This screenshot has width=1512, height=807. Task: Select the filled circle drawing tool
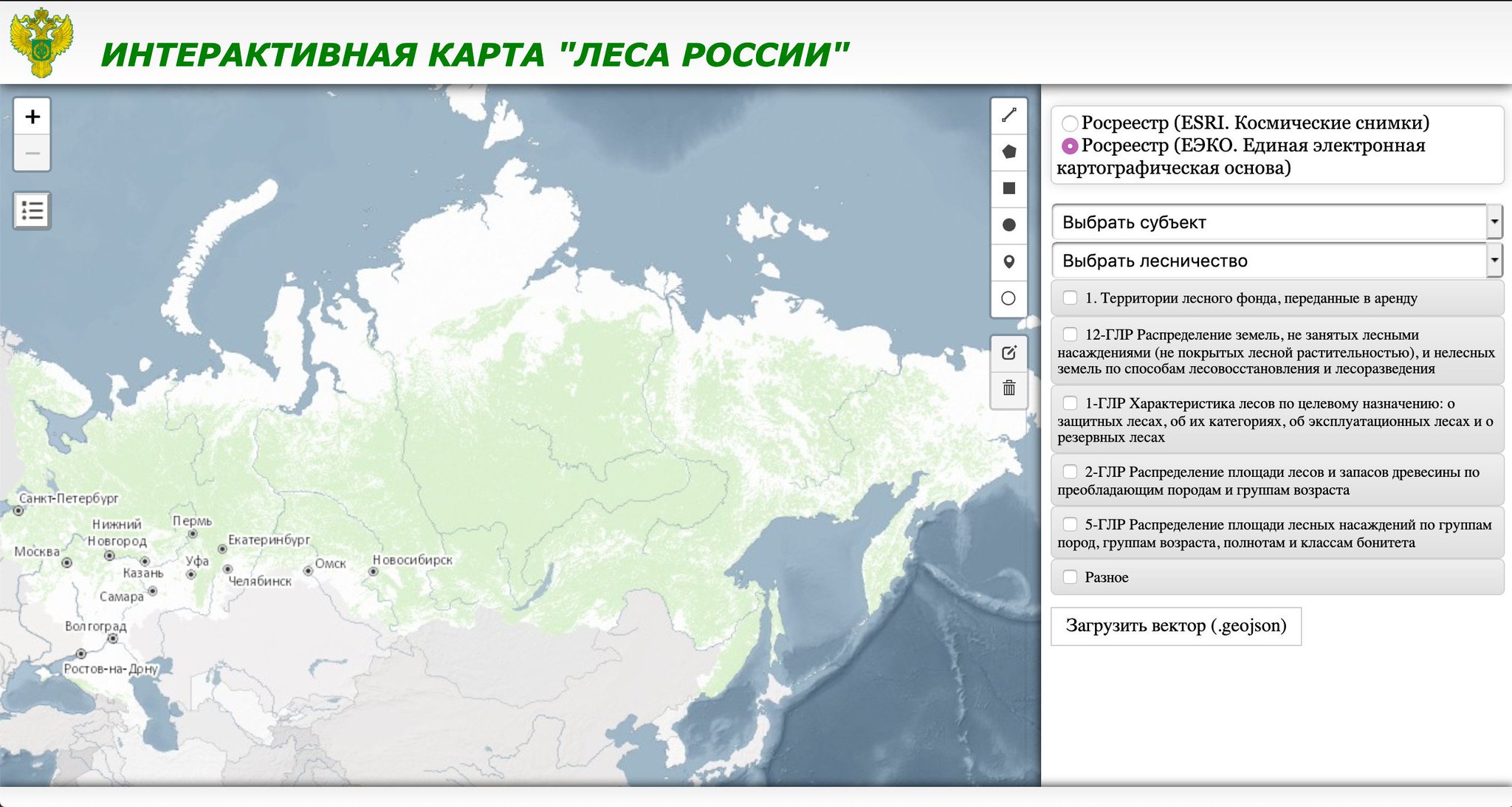[1009, 225]
